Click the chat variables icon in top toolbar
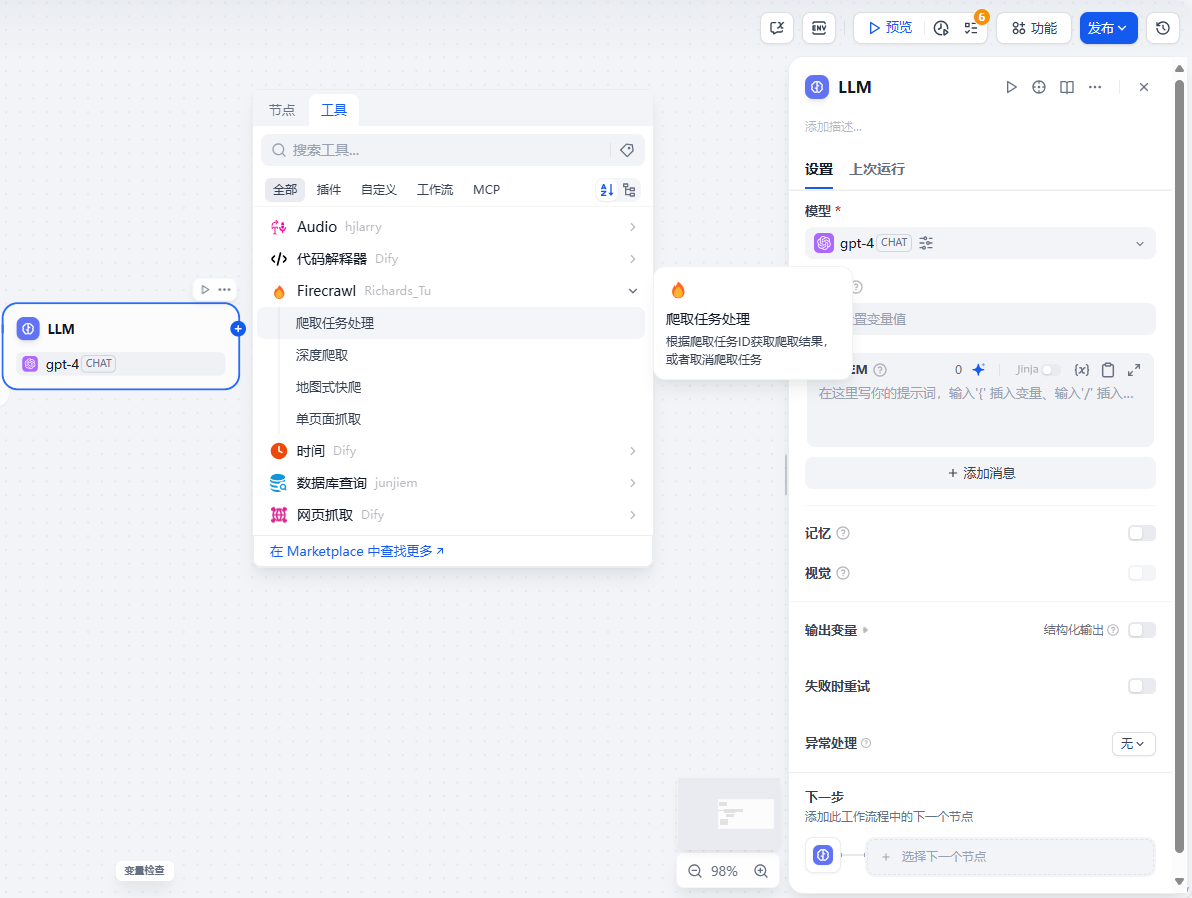The image size is (1192, 898). coord(777,28)
